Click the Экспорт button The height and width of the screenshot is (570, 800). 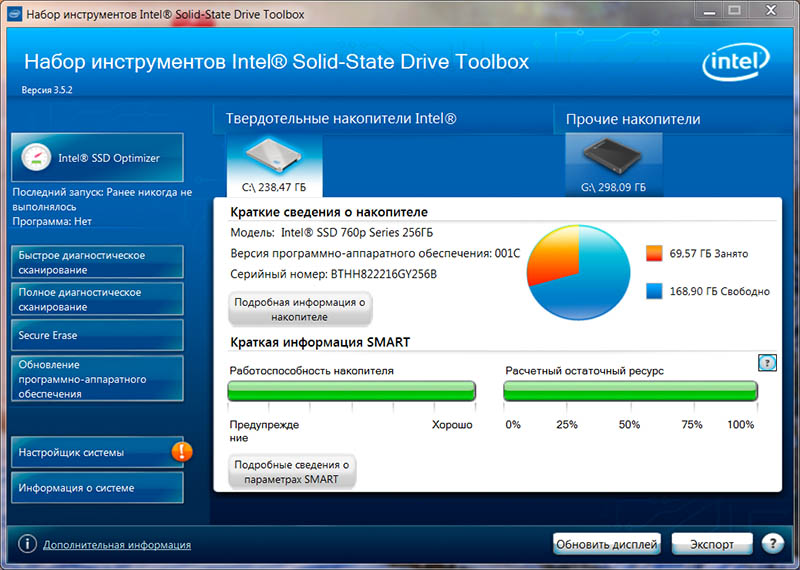712,544
